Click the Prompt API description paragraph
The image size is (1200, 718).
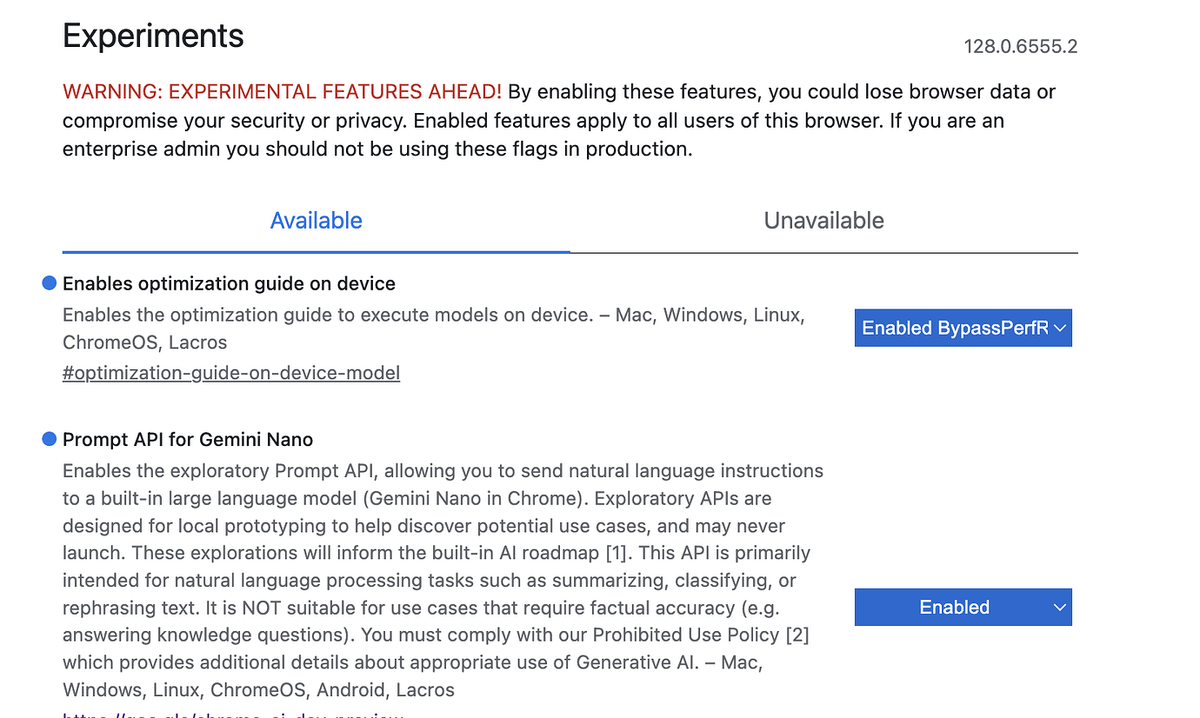[443, 580]
